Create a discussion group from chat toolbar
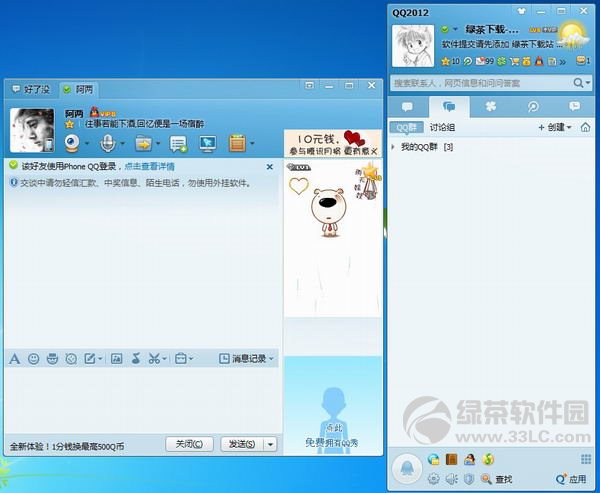The height and width of the screenshot is (493, 600). tap(178, 144)
